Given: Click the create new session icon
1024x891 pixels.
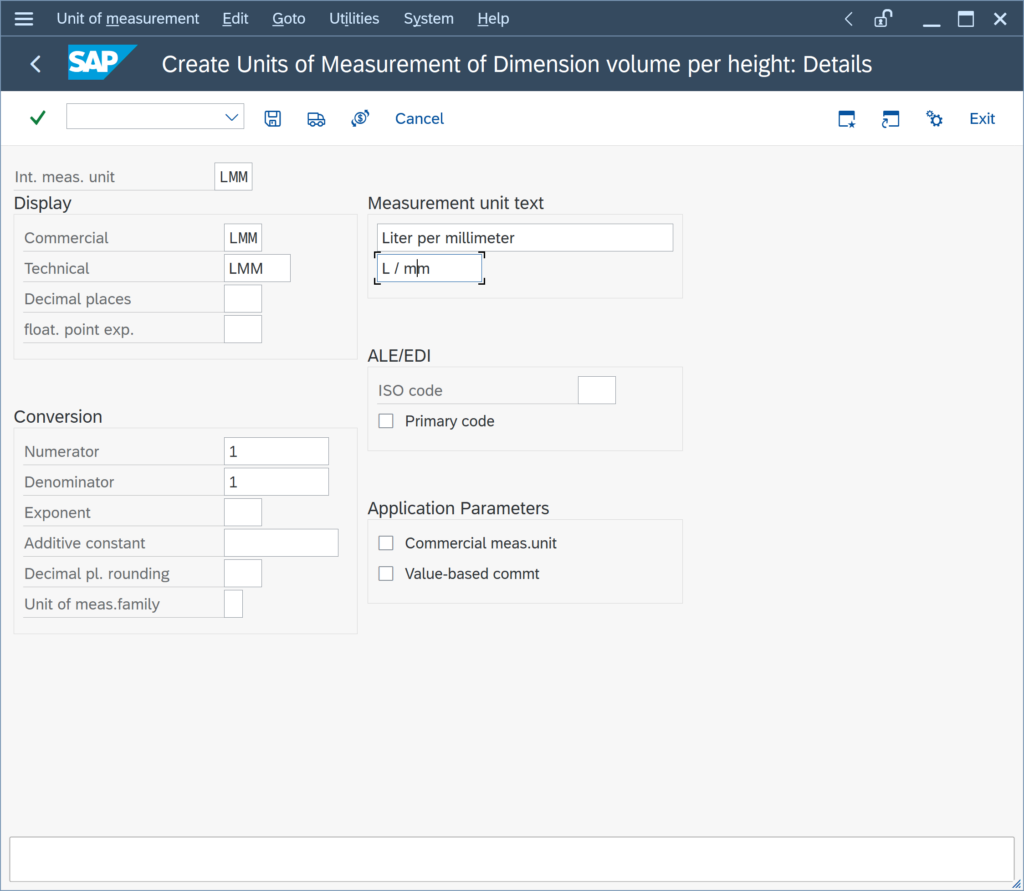Looking at the screenshot, I should (x=847, y=119).
